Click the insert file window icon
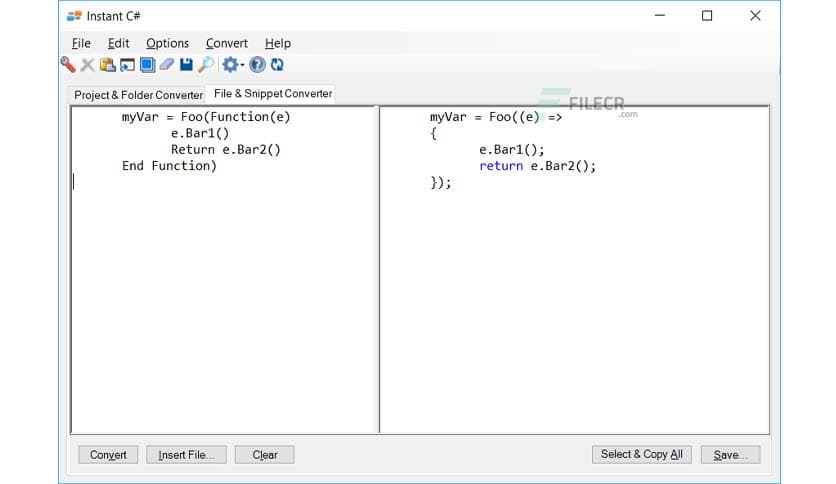836x484 pixels. tap(127, 65)
